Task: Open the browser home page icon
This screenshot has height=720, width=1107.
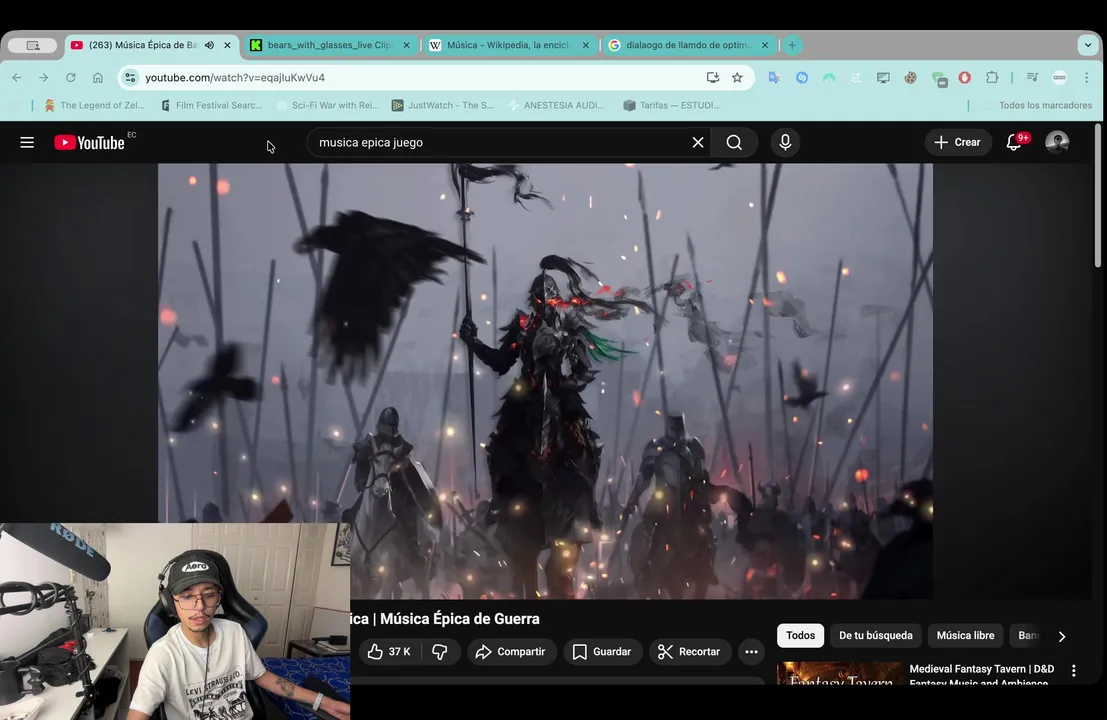Action: [97, 78]
